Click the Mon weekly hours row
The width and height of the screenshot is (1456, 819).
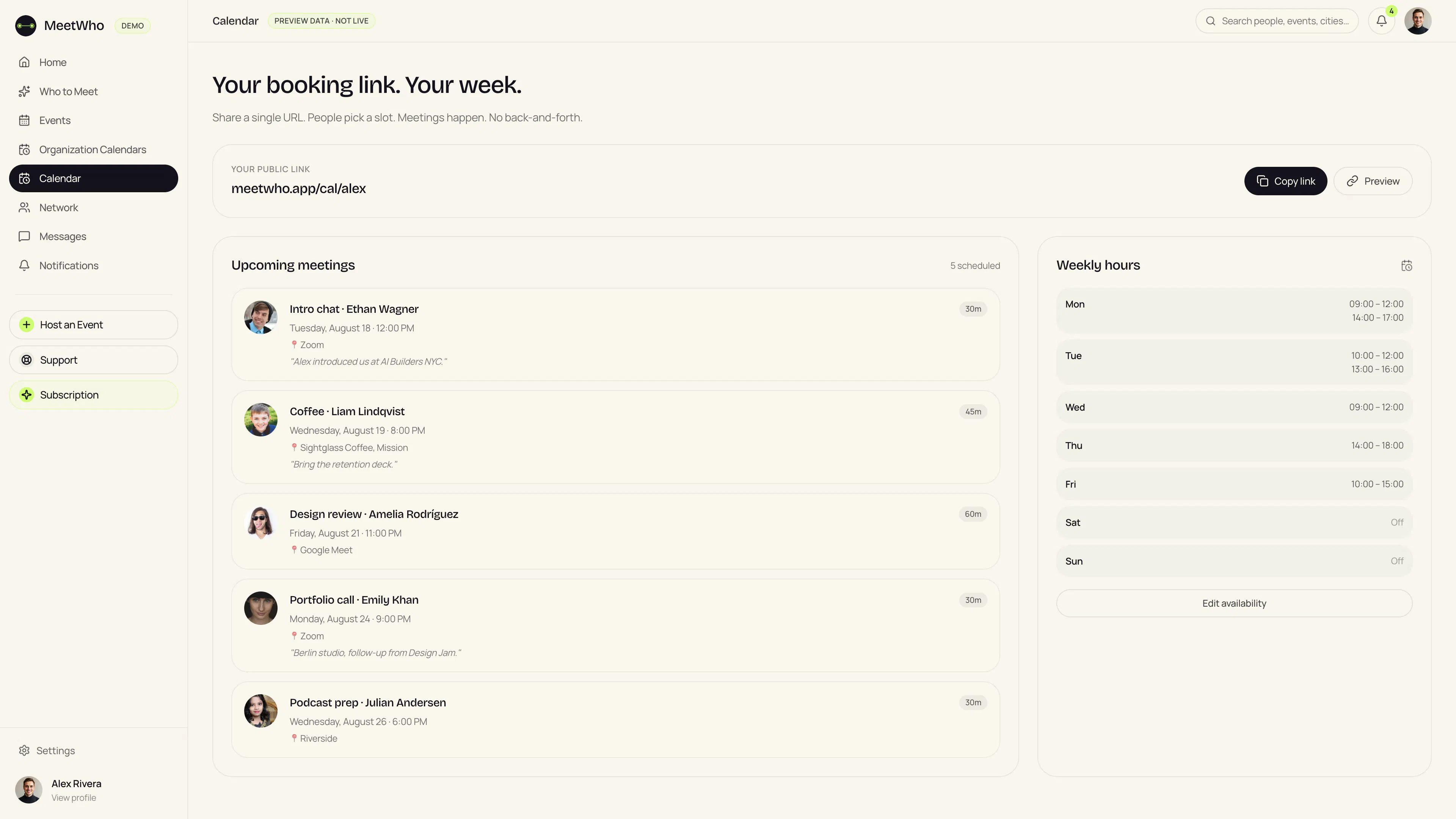(1234, 311)
